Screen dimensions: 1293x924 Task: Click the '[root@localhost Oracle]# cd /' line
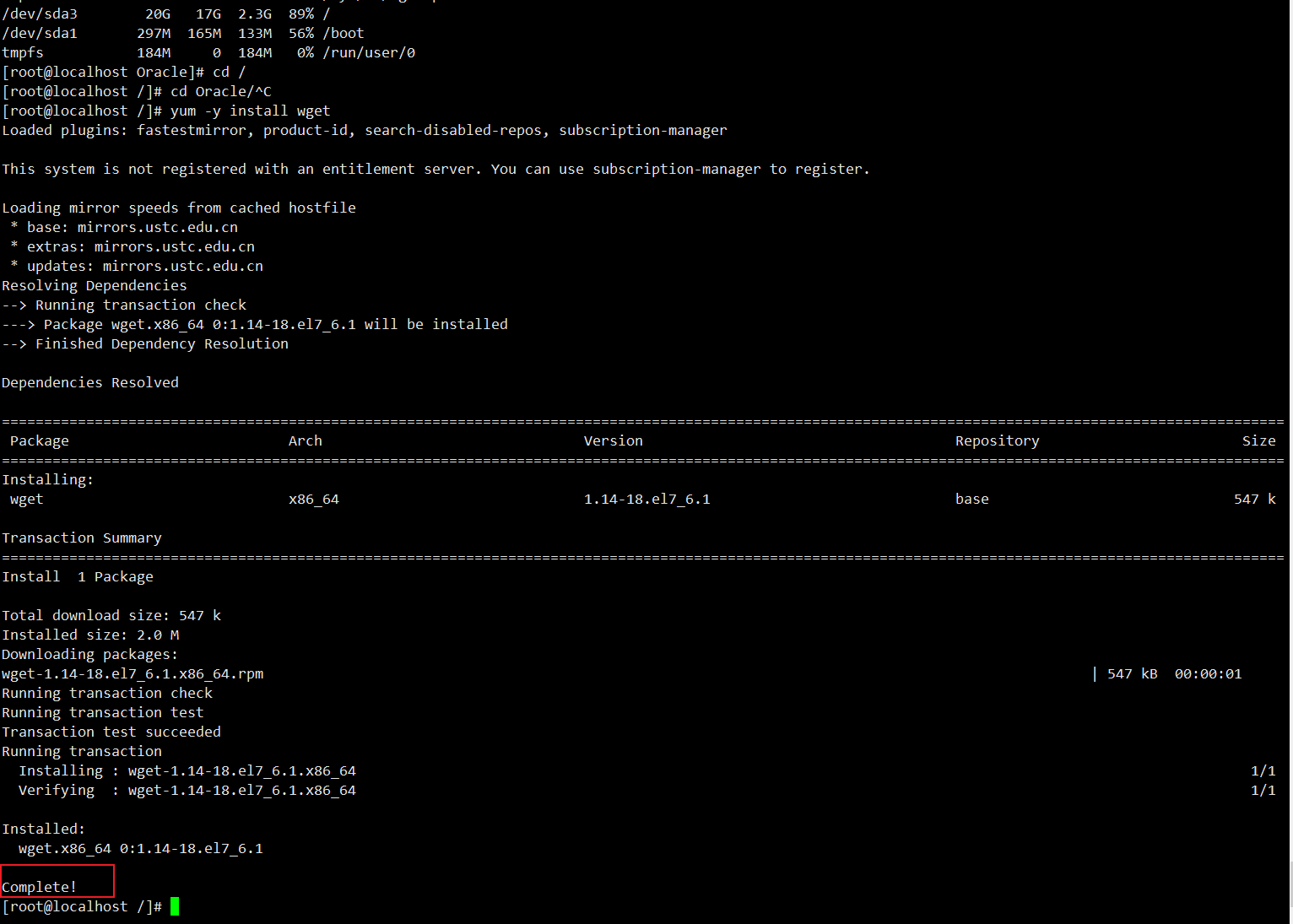point(124,72)
